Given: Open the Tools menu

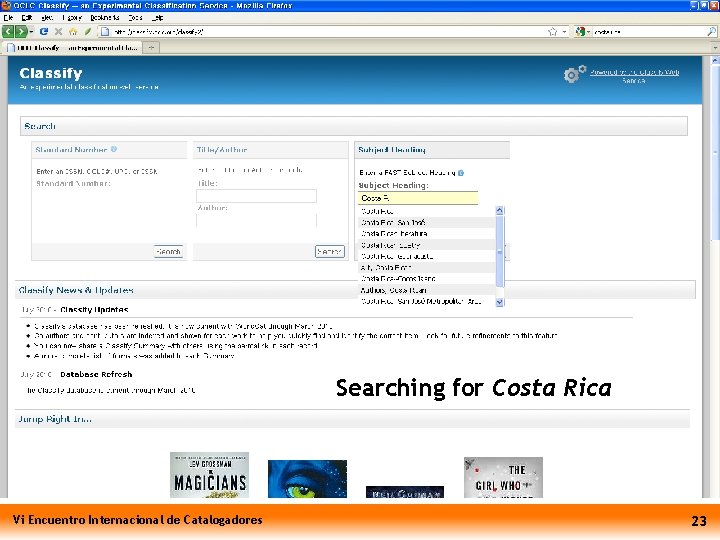Looking at the screenshot, I should tap(135, 18).
